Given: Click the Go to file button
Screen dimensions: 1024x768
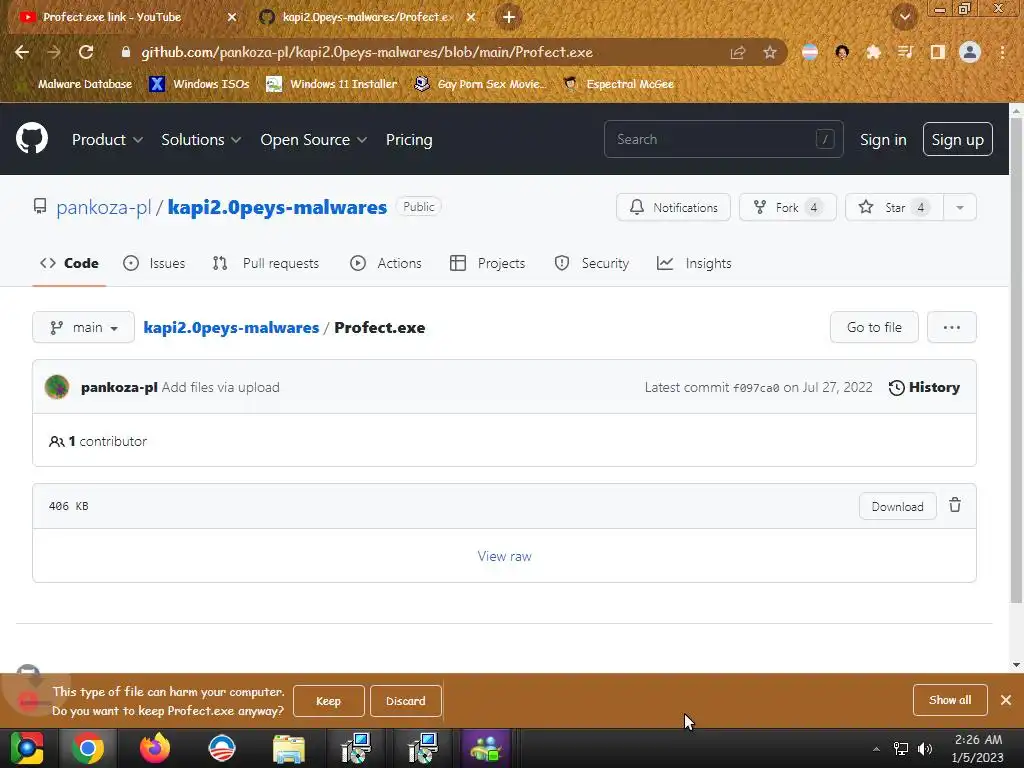Looking at the screenshot, I should pos(874,327).
